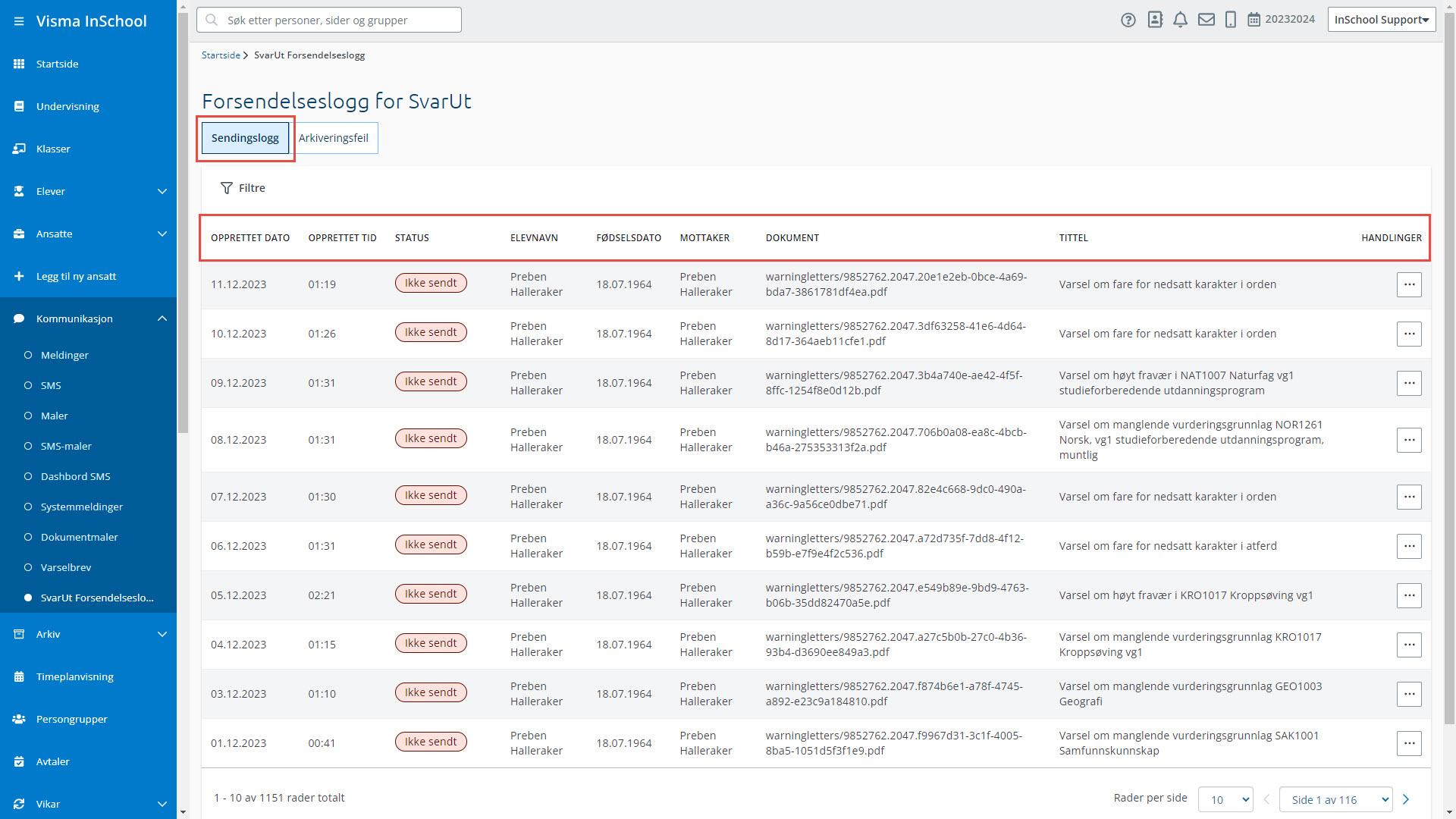This screenshot has width=1456, height=819.
Task: Switch to the Sendingslogg tab
Action: [245, 138]
